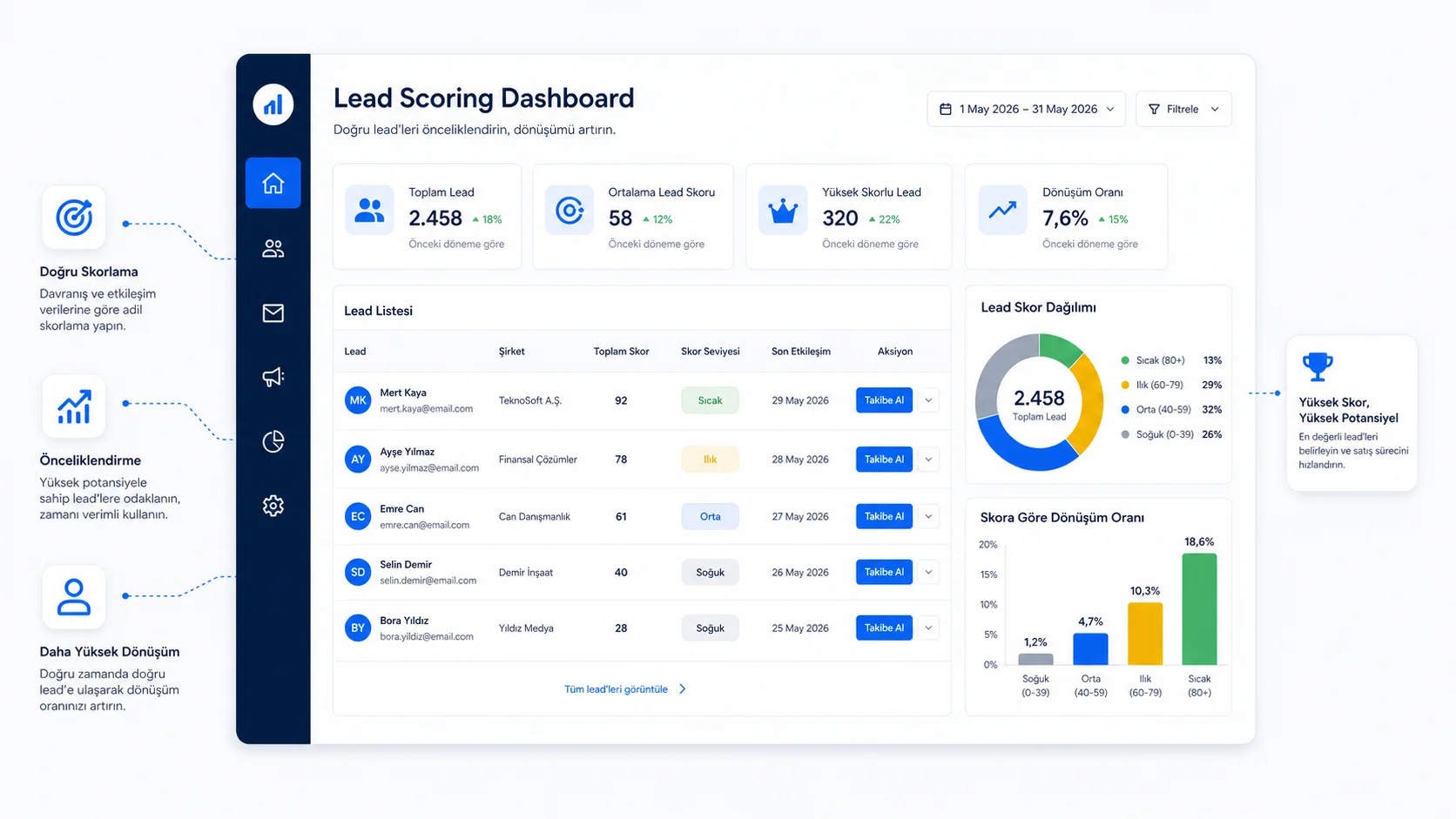Open the date range dropdown 1 May 2026 – 31 May 2026
The width and height of the screenshot is (1456, 819).
click(x=1027, y=109)
